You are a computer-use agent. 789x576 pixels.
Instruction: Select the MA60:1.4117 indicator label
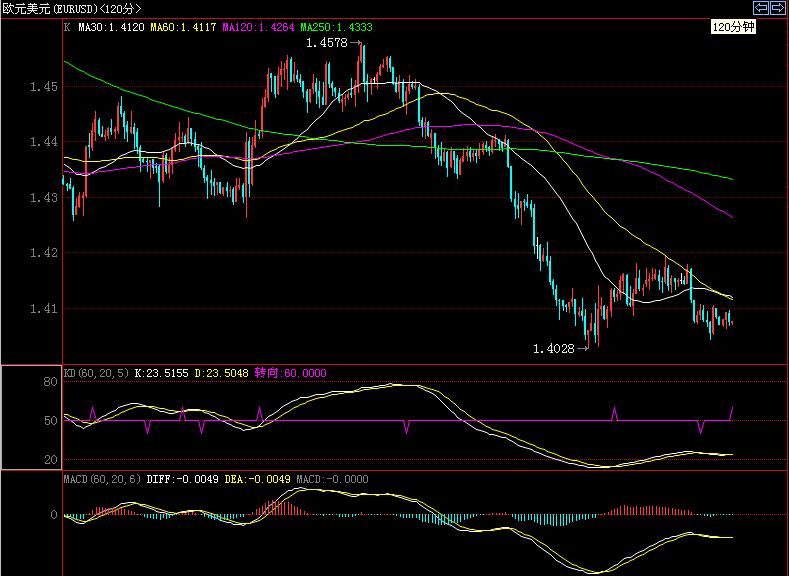pyautogui.click(x=183, y=27)
